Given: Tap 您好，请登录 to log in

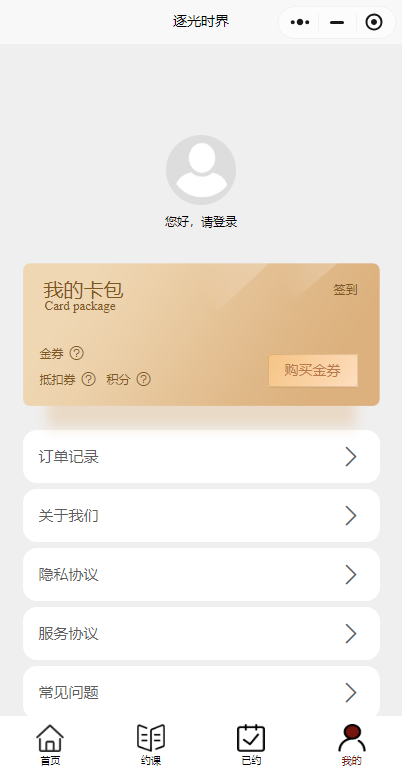Looking at the screenshot, I should coord(201,222).
